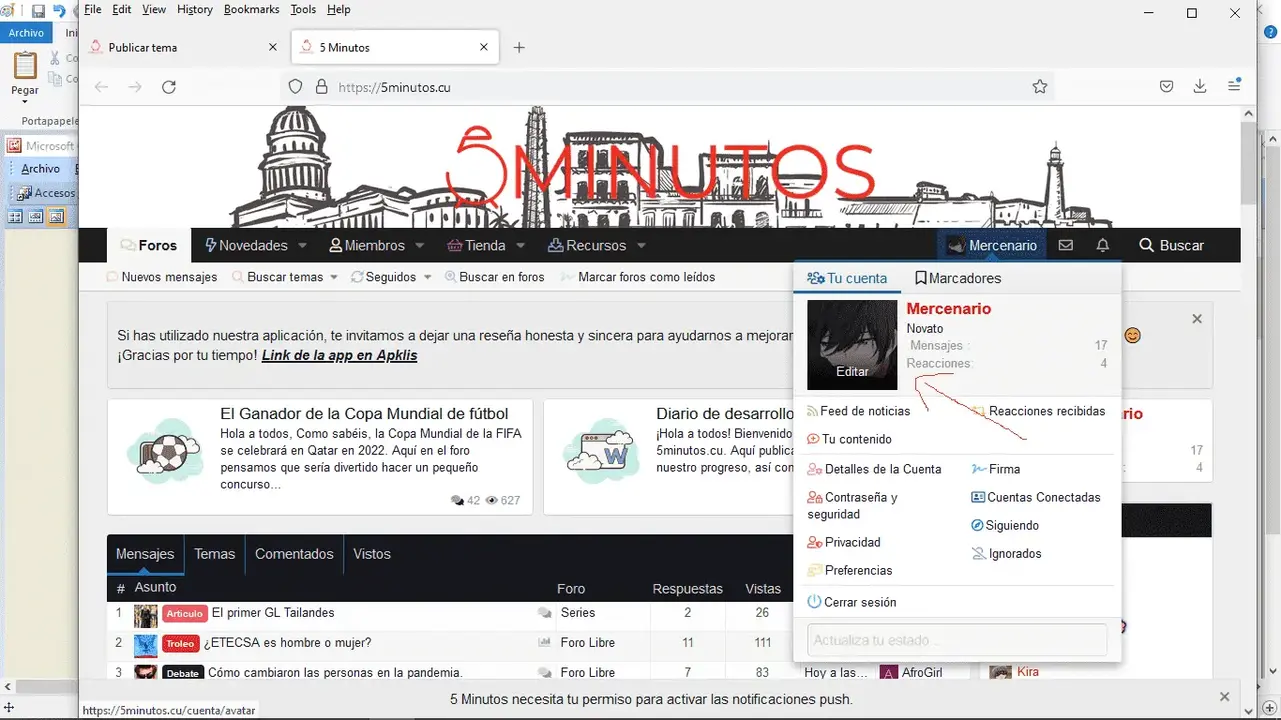Open Contraseña y seguridad settings
Screen dimensions: 1281x720
(853, 506)
